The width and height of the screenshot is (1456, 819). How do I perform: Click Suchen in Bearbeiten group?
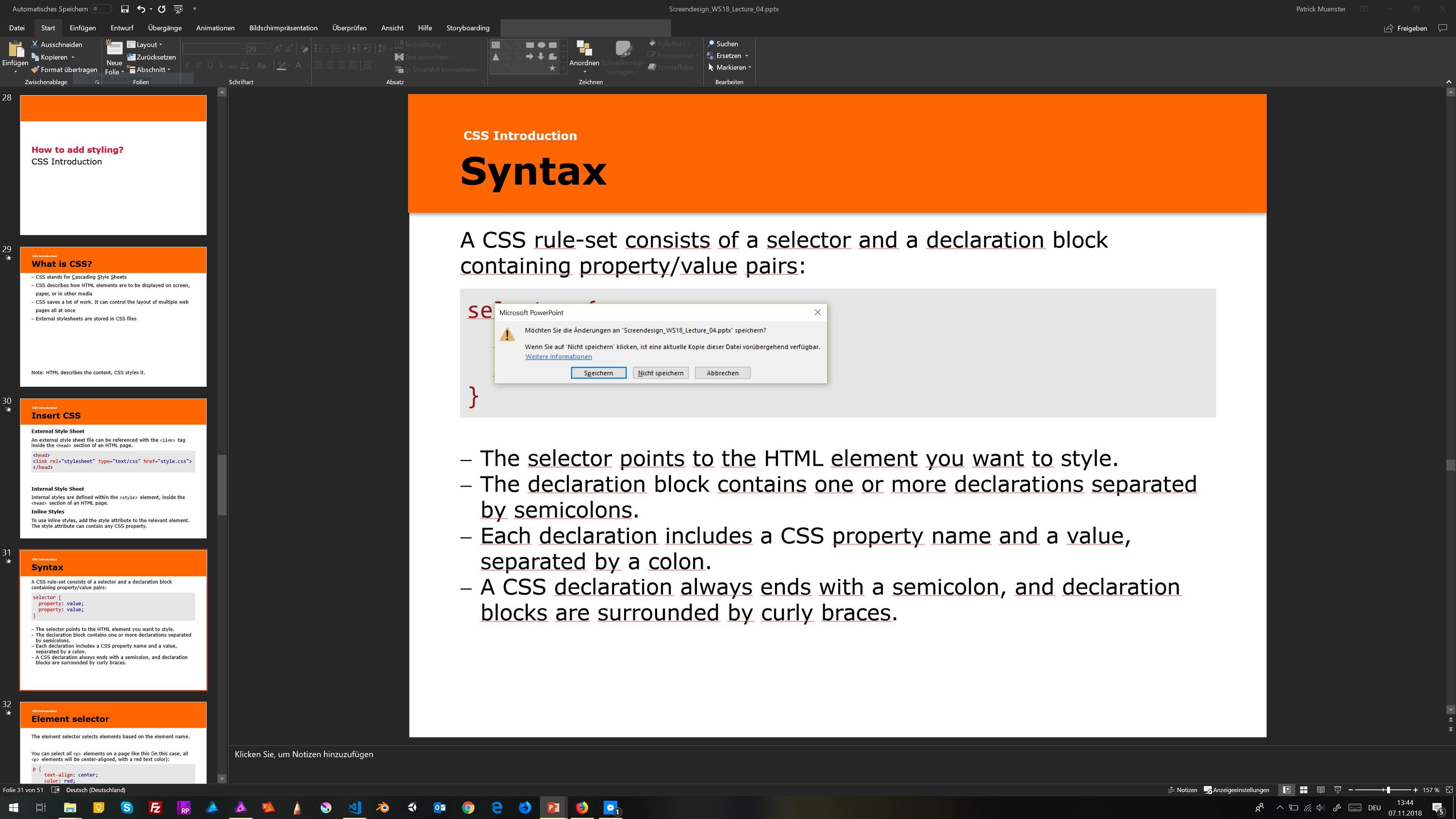722,44
